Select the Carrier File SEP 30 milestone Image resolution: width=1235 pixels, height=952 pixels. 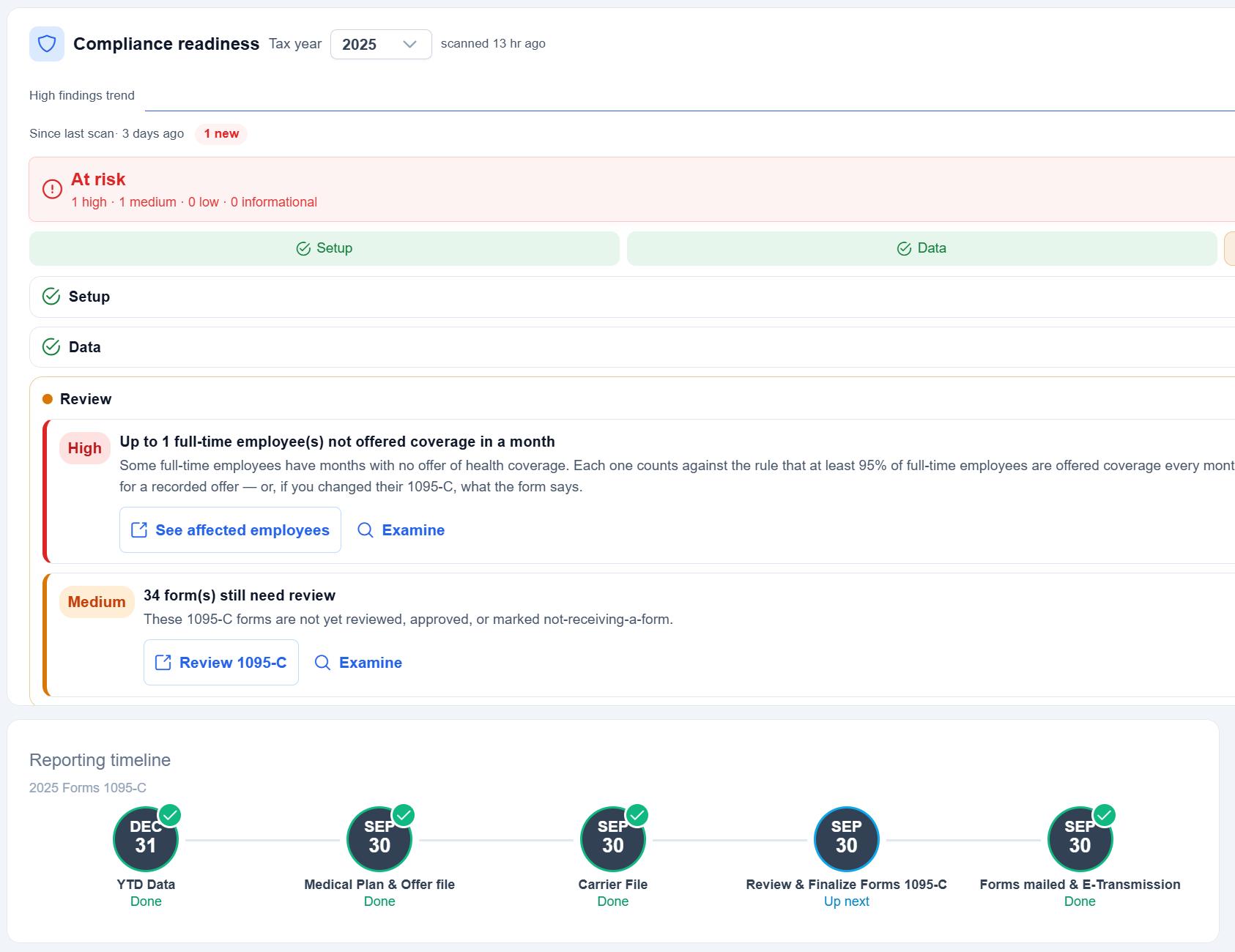(x=613, y=839)
